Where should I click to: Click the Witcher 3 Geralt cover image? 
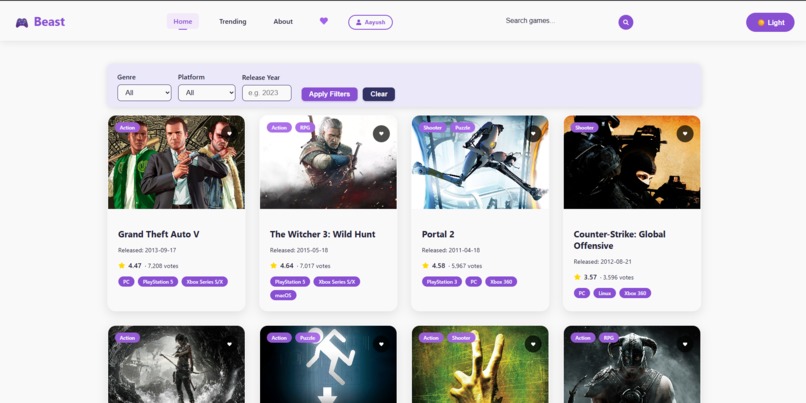(x=328, y=162)
